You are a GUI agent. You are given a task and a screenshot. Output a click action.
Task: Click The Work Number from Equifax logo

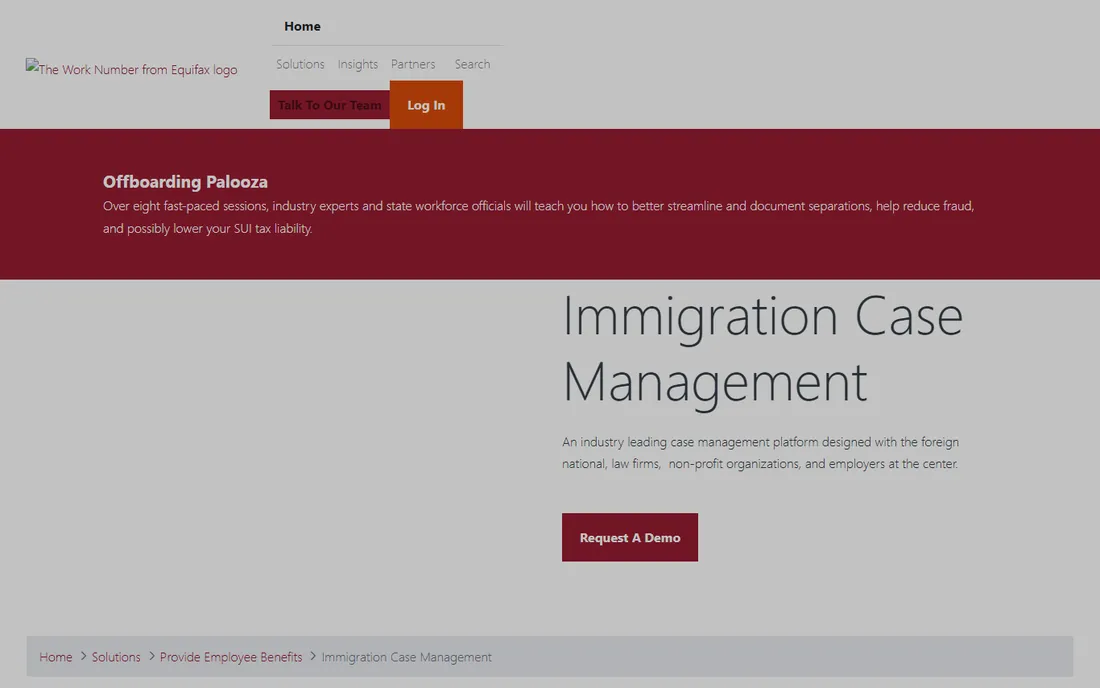[132, 69]
